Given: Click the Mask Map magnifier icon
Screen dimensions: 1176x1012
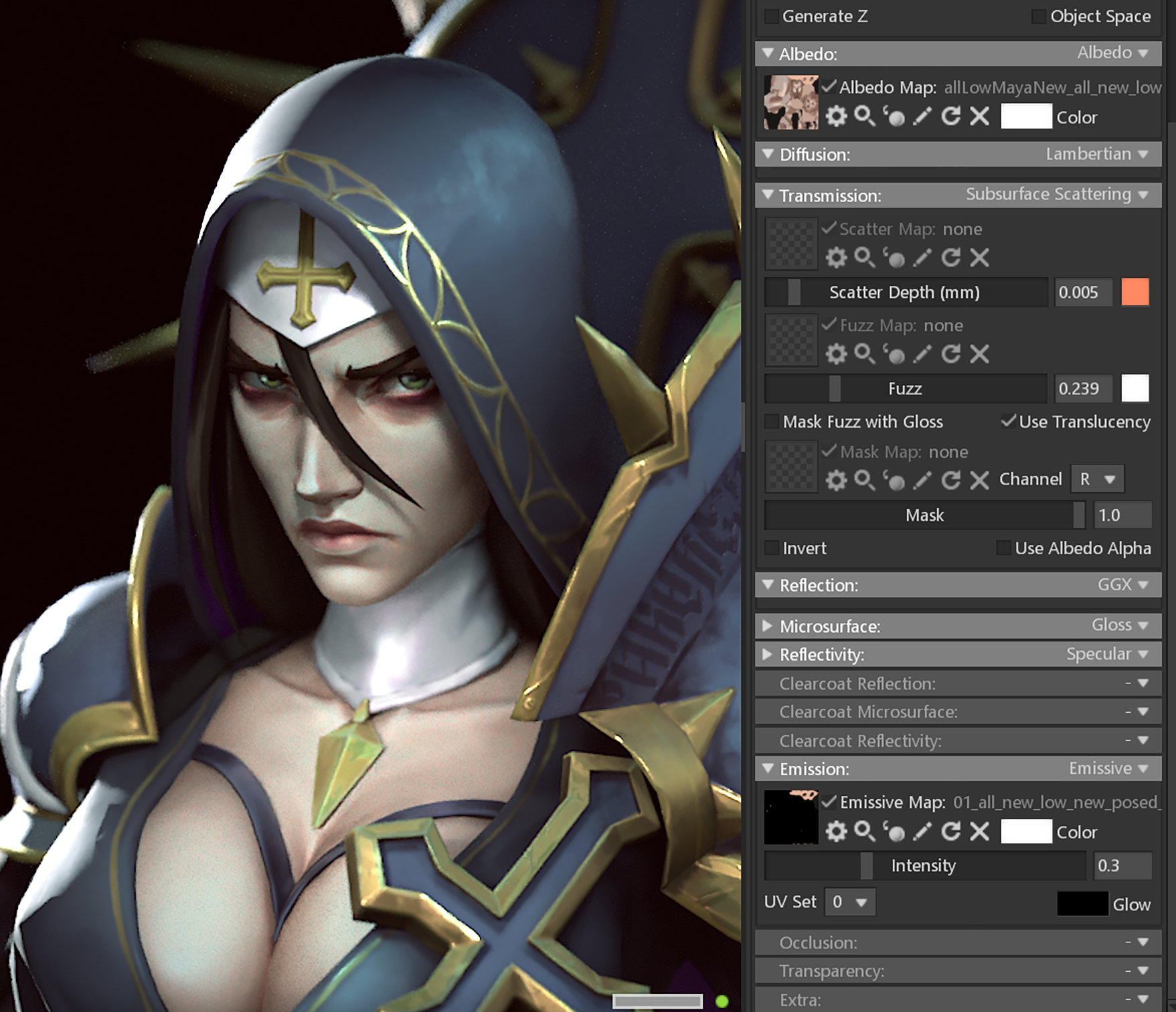Looking at the screenshot, I should pos(865,480).
